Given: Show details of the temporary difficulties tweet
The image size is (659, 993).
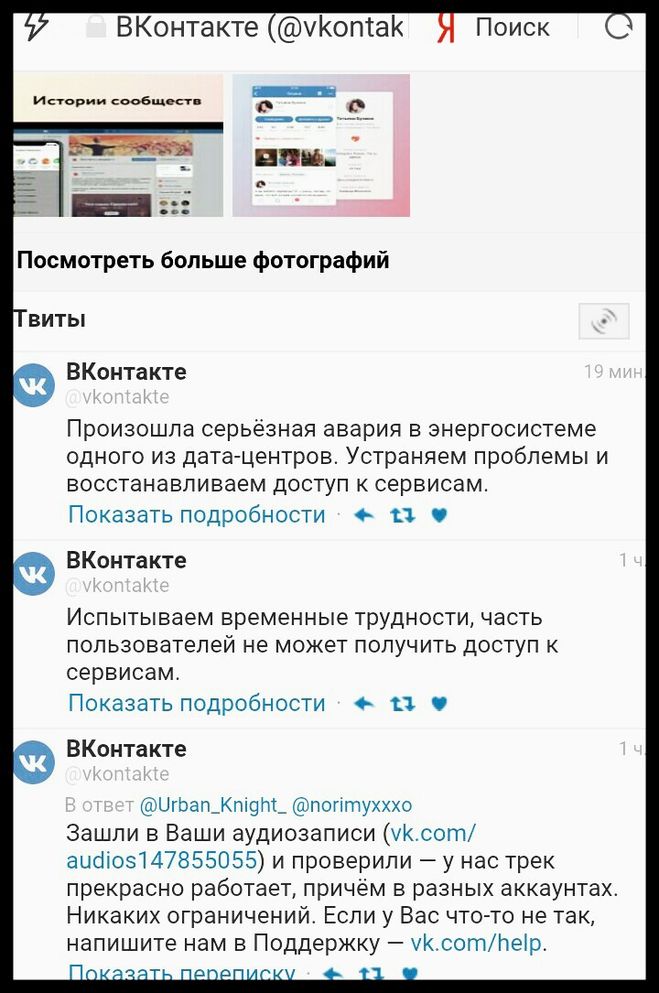Looking at the screenshot, I should pyautogui.click(x=197, y=703).
